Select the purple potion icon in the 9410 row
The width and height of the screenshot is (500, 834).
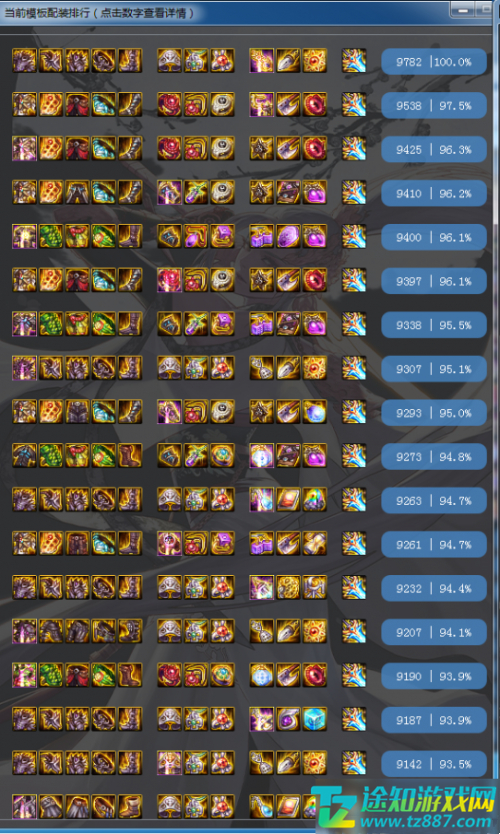click(x=314, y=193)
